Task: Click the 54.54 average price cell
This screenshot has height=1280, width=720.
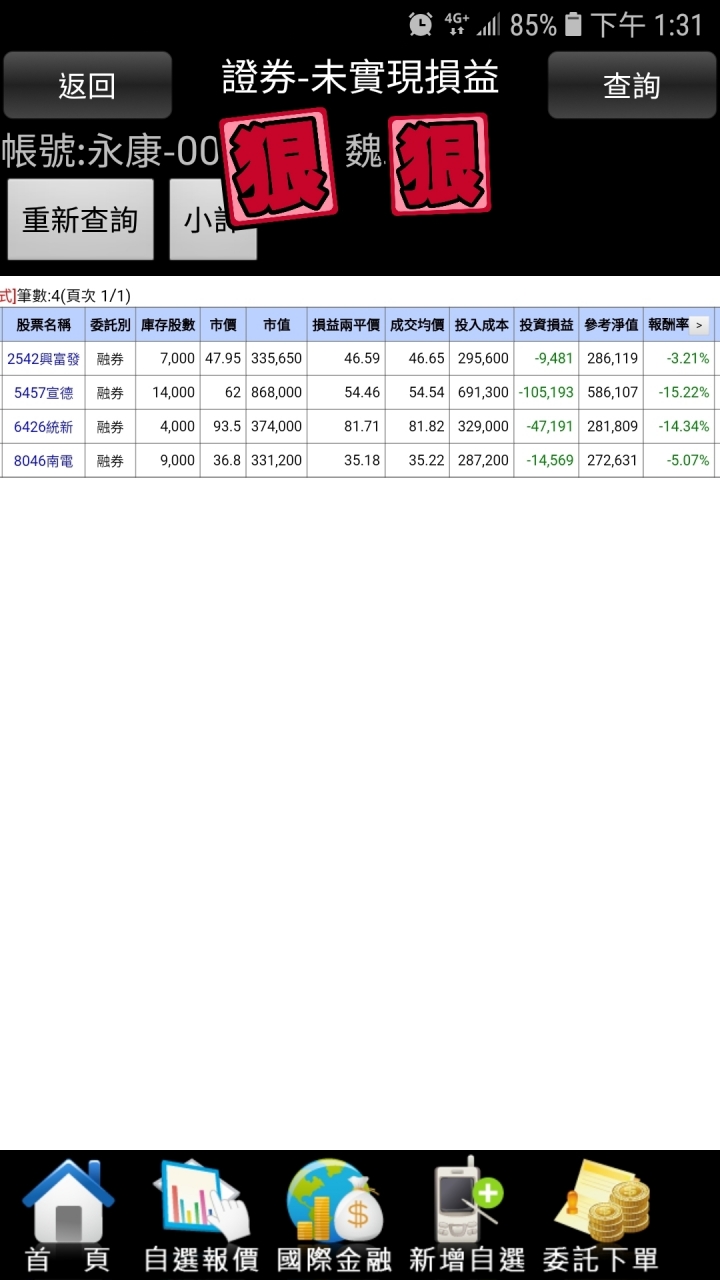Action: pyautogui.click(x=417, y=392)
